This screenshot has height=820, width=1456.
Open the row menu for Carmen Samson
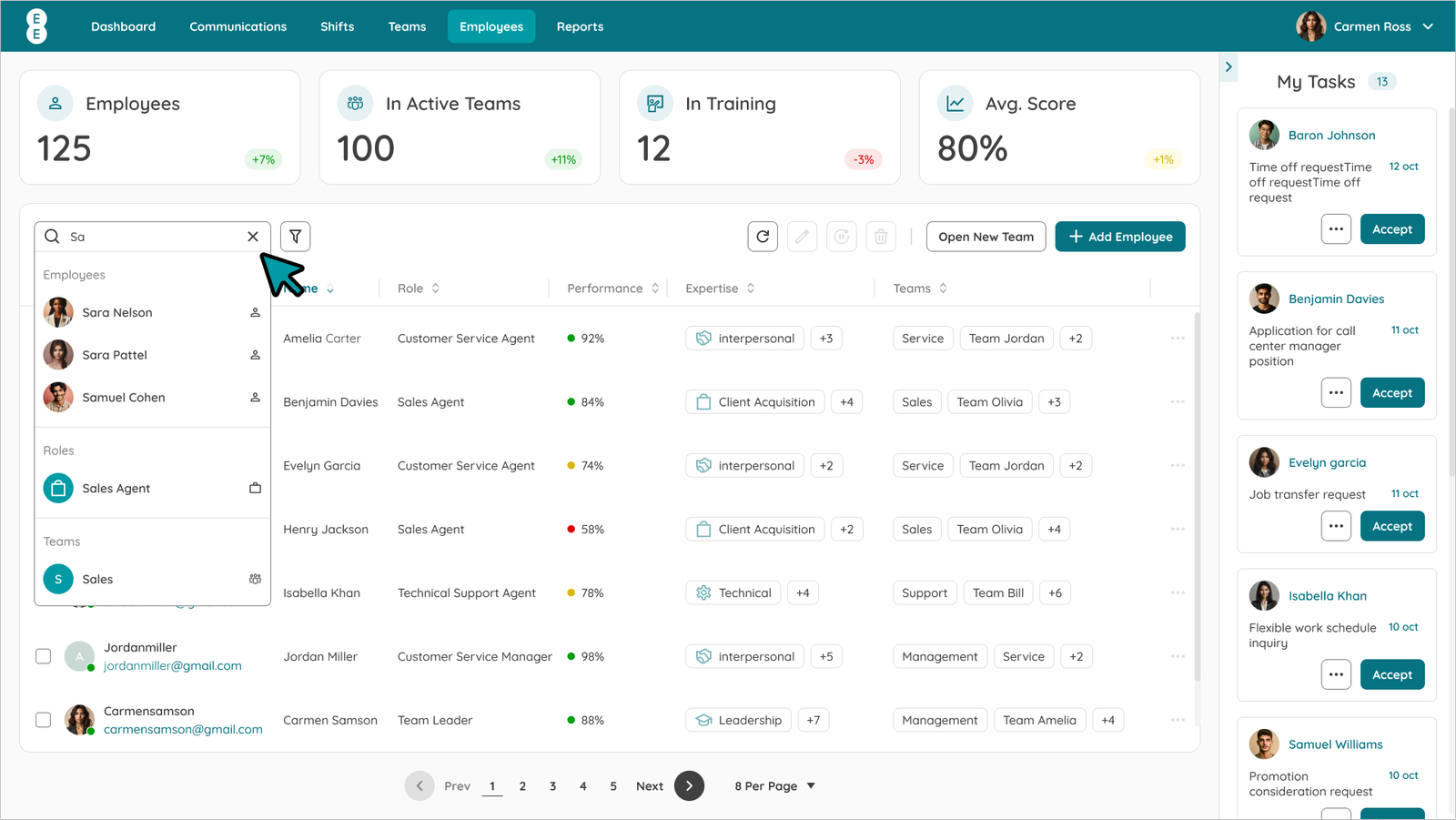pos(1178,721)
